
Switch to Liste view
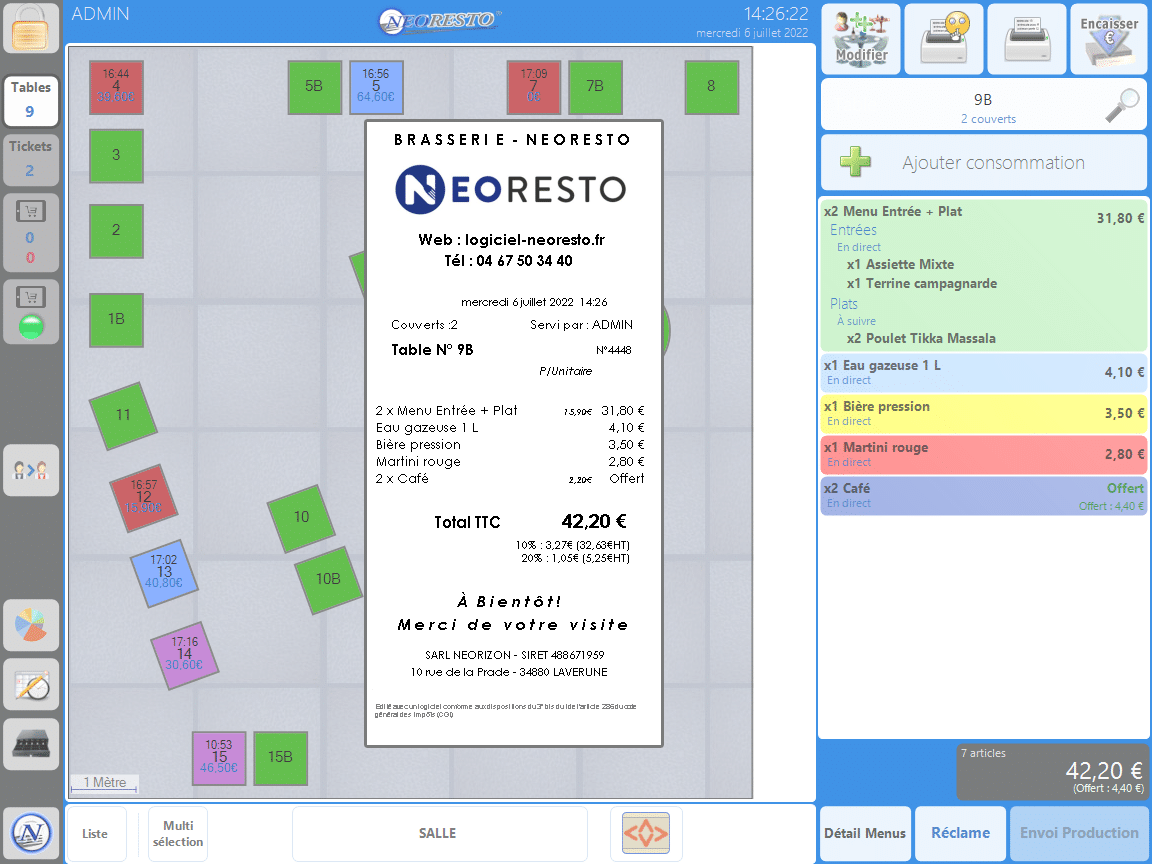96,833
